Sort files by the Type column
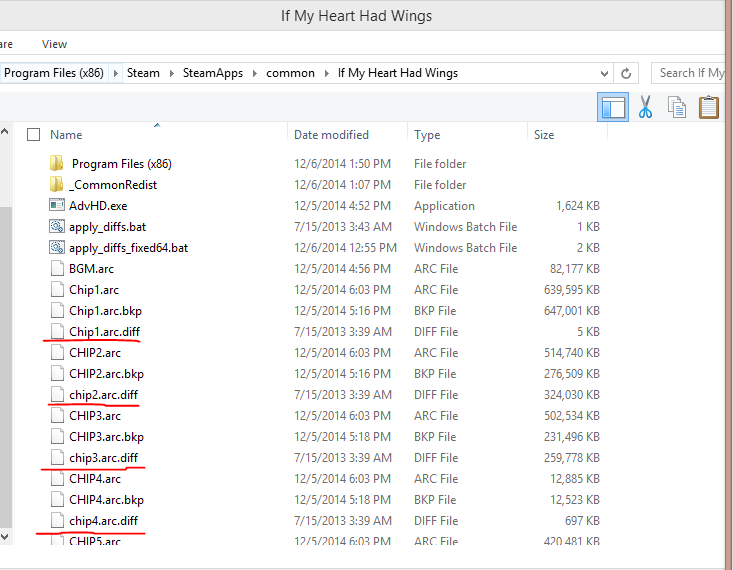 [427, 135]
